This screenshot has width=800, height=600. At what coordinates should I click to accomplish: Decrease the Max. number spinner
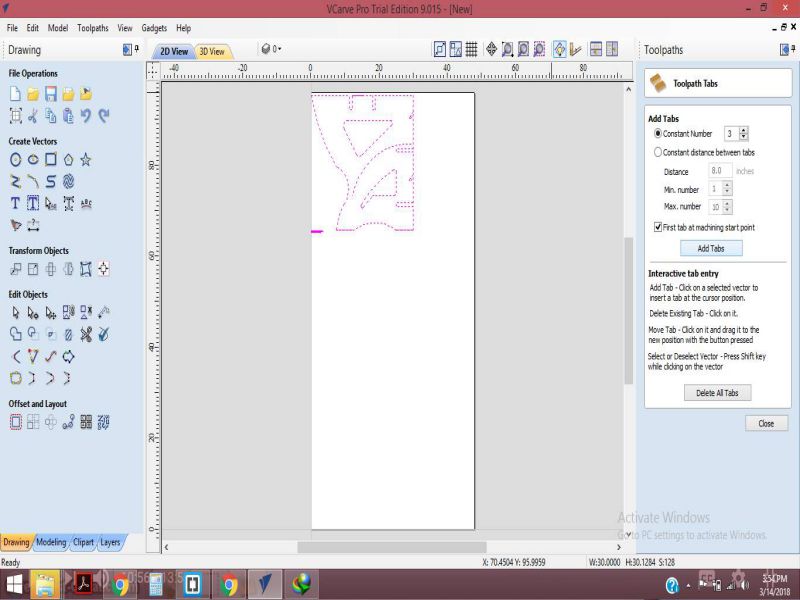pos(728,210)
